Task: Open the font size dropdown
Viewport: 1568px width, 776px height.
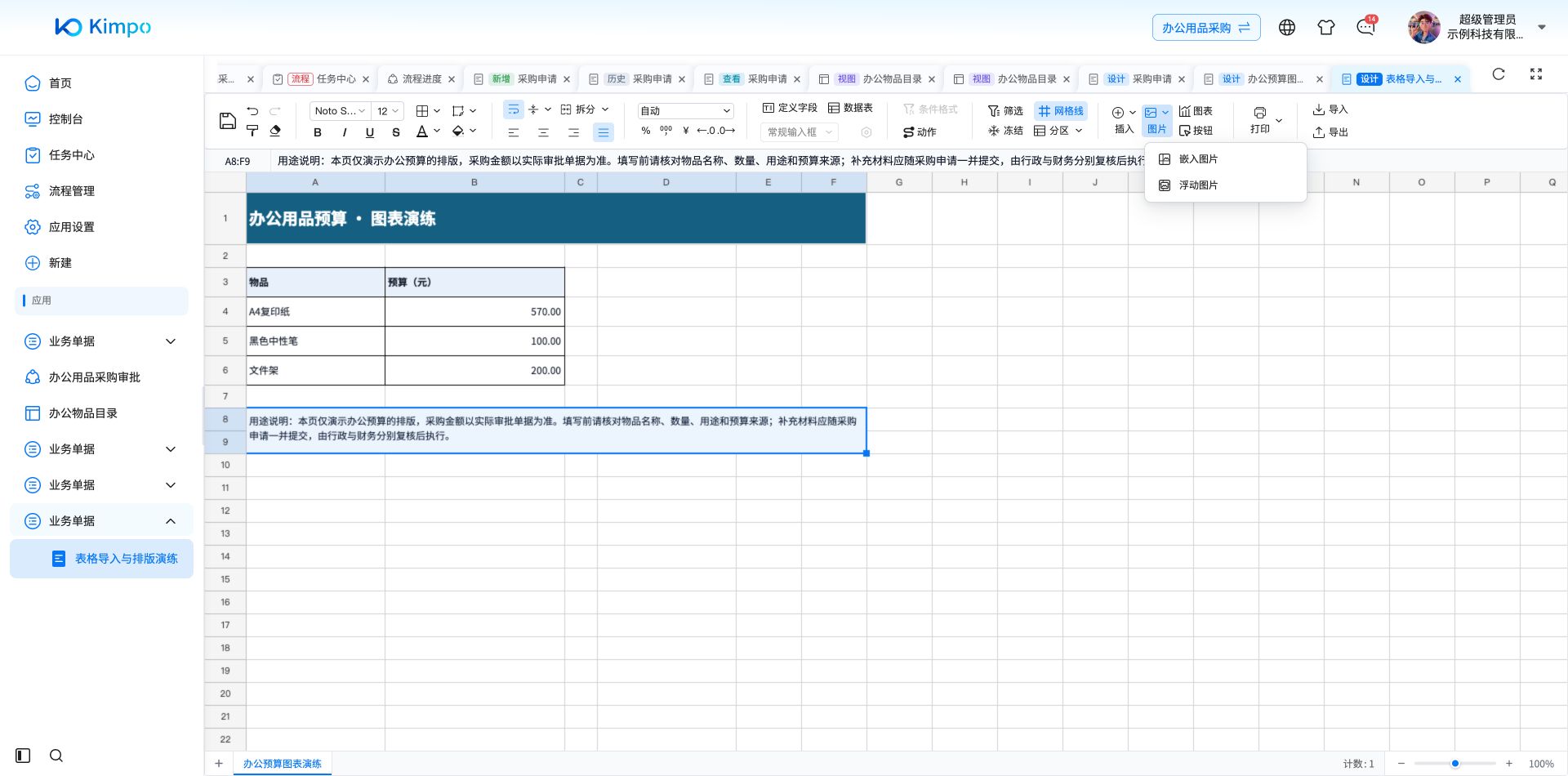Action: [x=388, y=111]
